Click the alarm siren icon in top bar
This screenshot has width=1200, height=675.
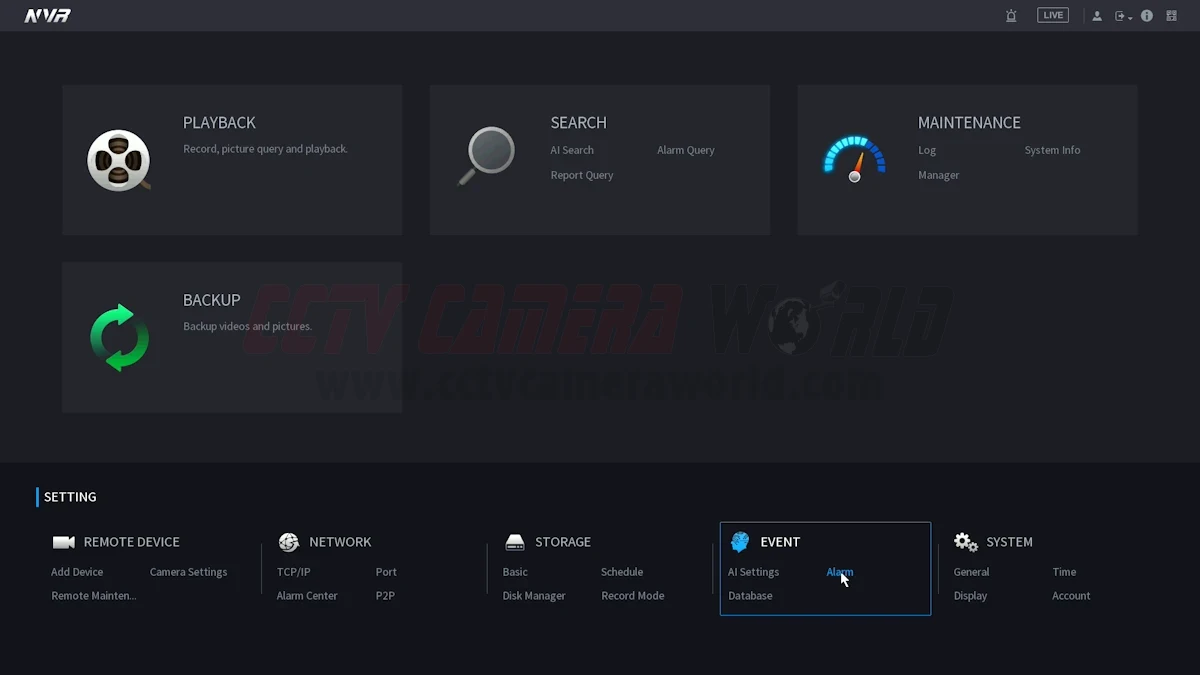[x=1011, y=16]
